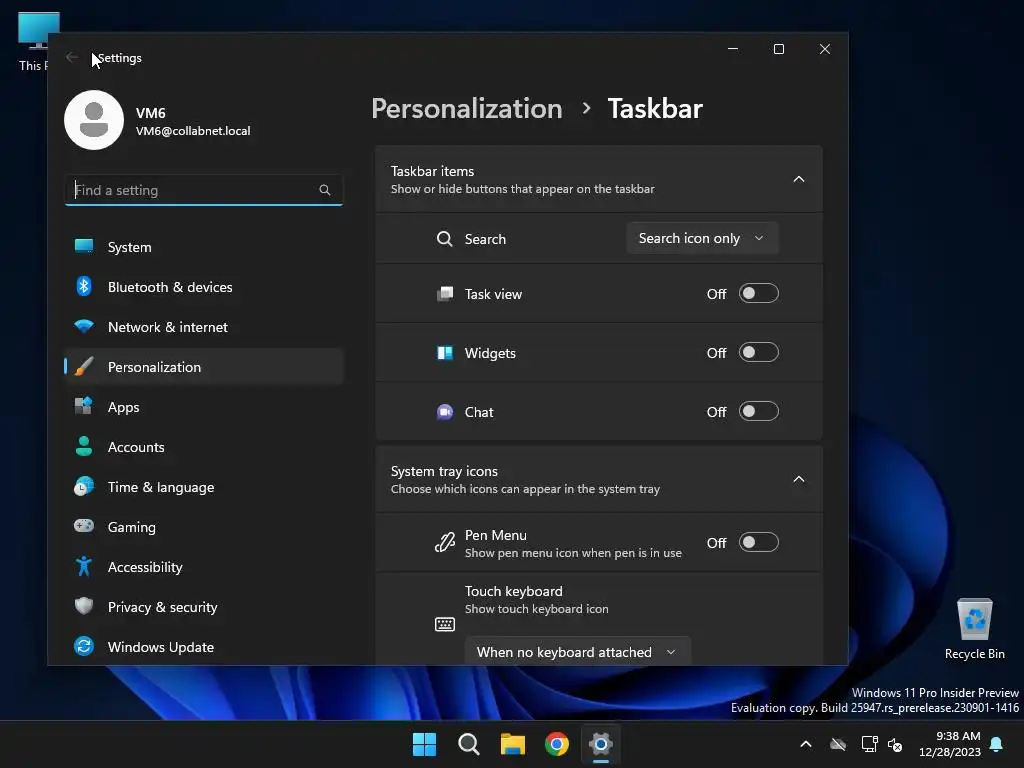Click the search magnifier in Find a setting
The image size is (1024, 768).
click(325, 190)
